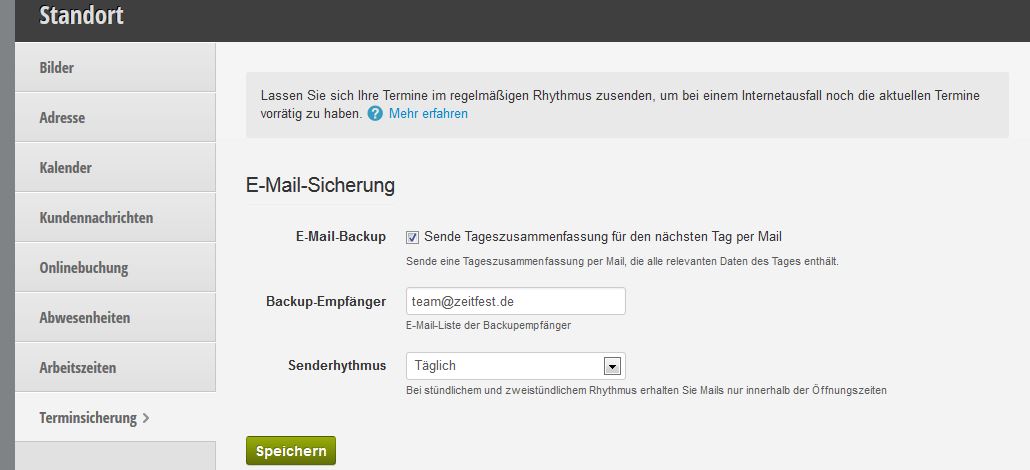The image size is (1030, 470).
Task: Click the E-Mail-Sicherung section heading
Action: [320, 185]
